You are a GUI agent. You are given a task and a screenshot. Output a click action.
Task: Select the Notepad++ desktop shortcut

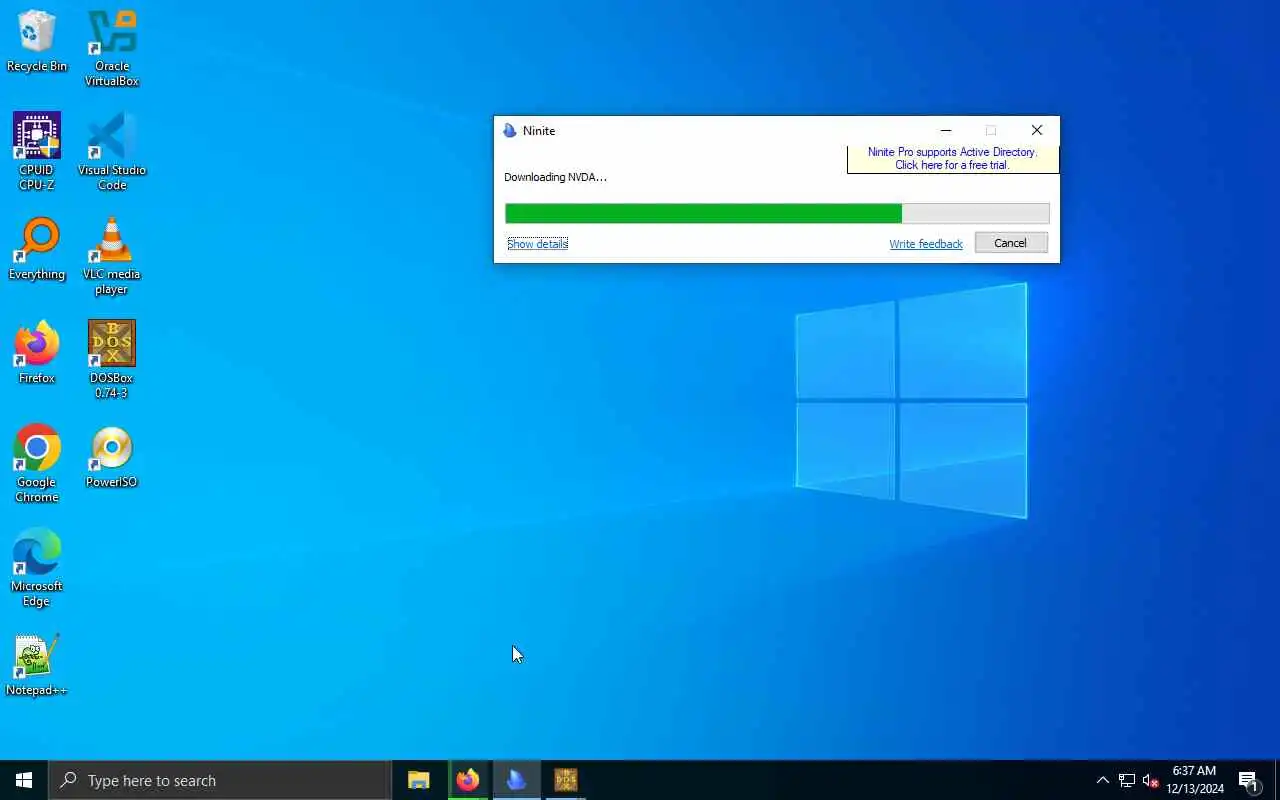click(37, 665)
